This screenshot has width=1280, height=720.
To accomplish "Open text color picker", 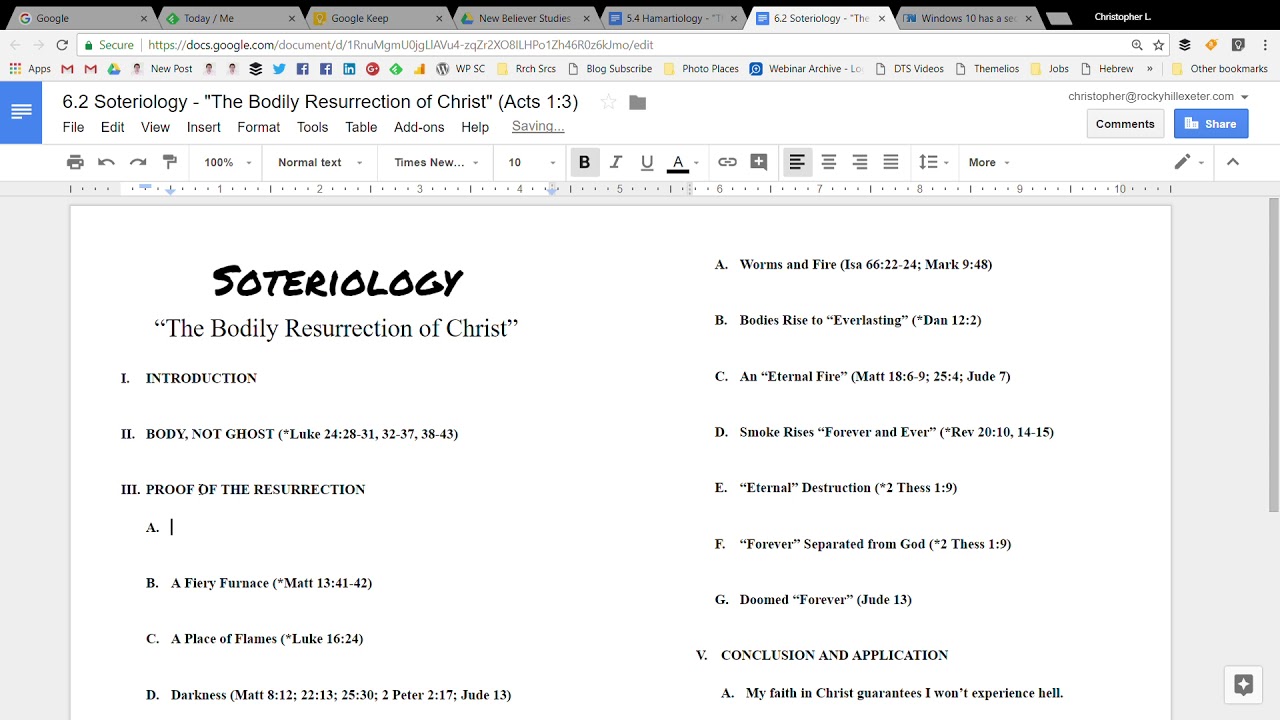I will point(684,162).
